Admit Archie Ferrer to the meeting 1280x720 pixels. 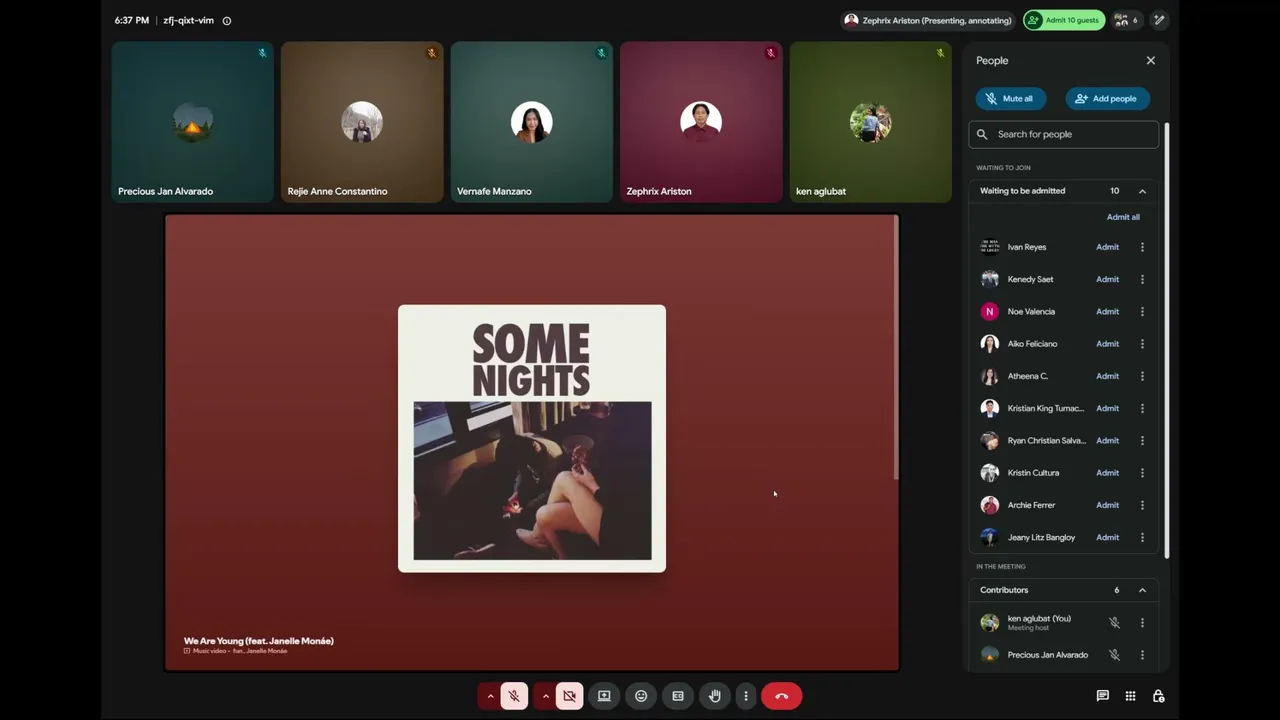tap(1107, 505)
